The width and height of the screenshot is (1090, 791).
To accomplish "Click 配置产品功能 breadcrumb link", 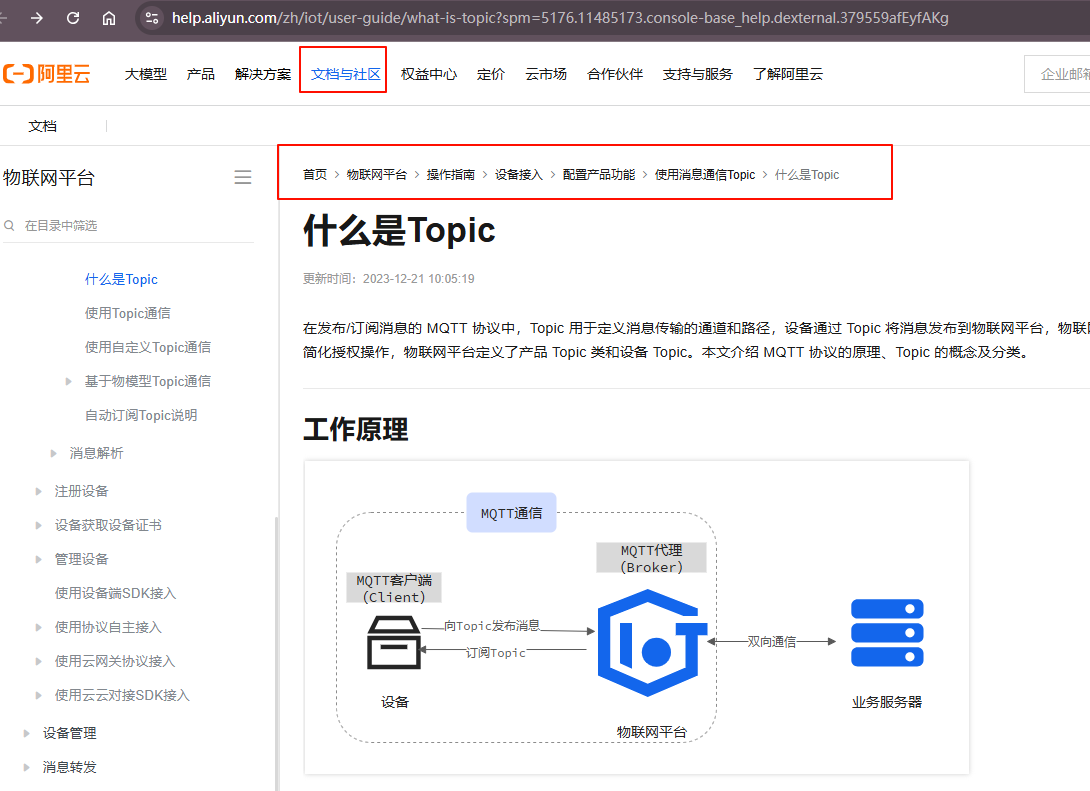I will 599,174.
